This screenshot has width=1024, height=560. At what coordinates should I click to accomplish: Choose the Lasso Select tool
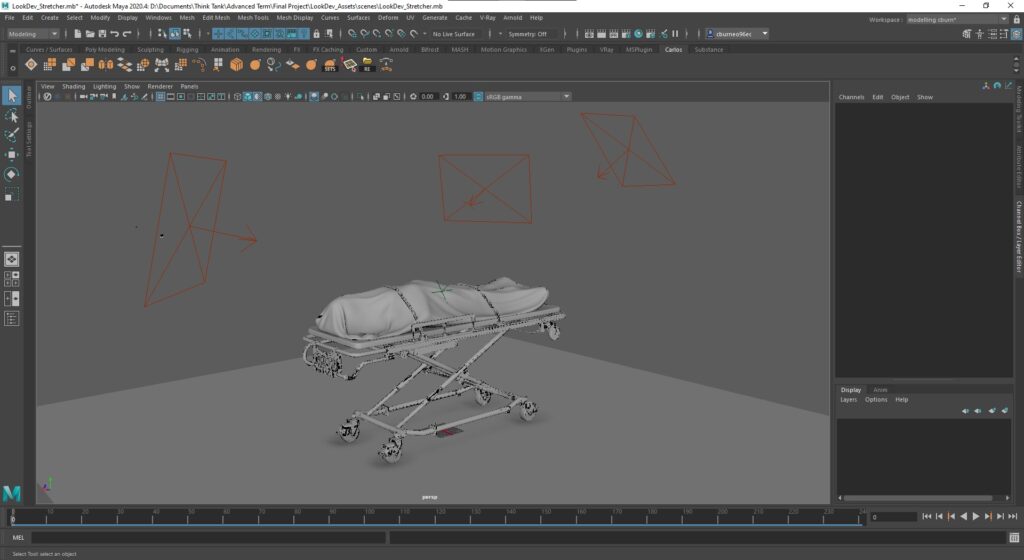pyautogui.click(x=11, y=116)
